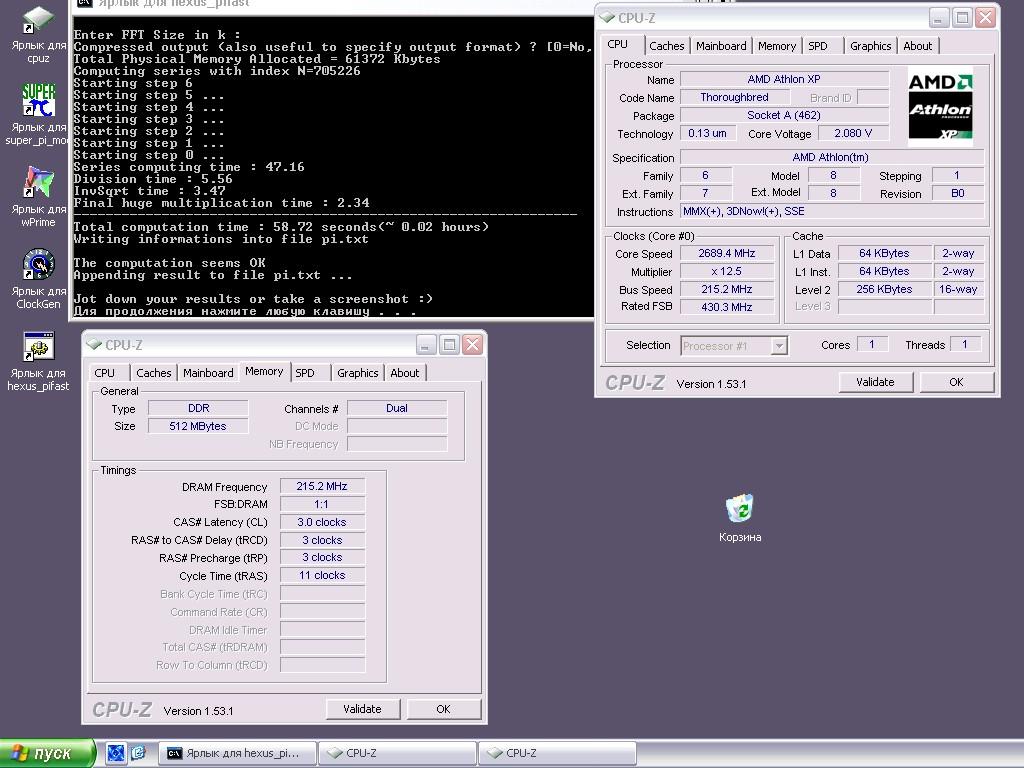The height and width of the screenshot is (768, 1024).
Task: Click the DRAM Frequency value 215.2 MHz
Action: (323, 487)
